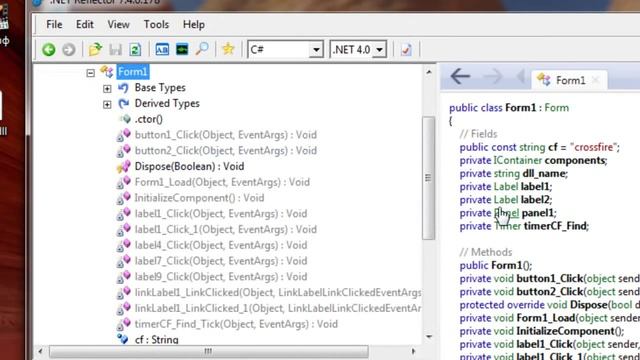Open the .NET 4.0 framework dropdown
The height and width of the screenshot is (360, 640).
(x=380, y=50)
